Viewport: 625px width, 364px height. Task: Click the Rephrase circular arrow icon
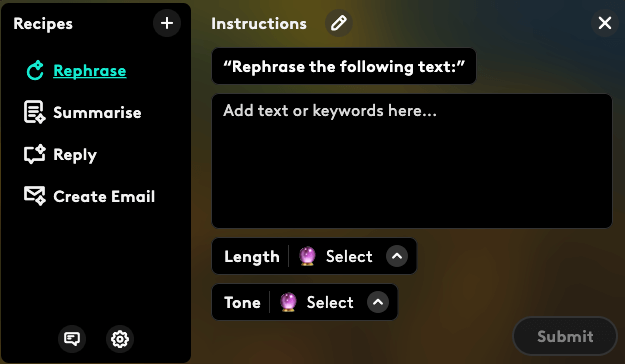(35, 71)
